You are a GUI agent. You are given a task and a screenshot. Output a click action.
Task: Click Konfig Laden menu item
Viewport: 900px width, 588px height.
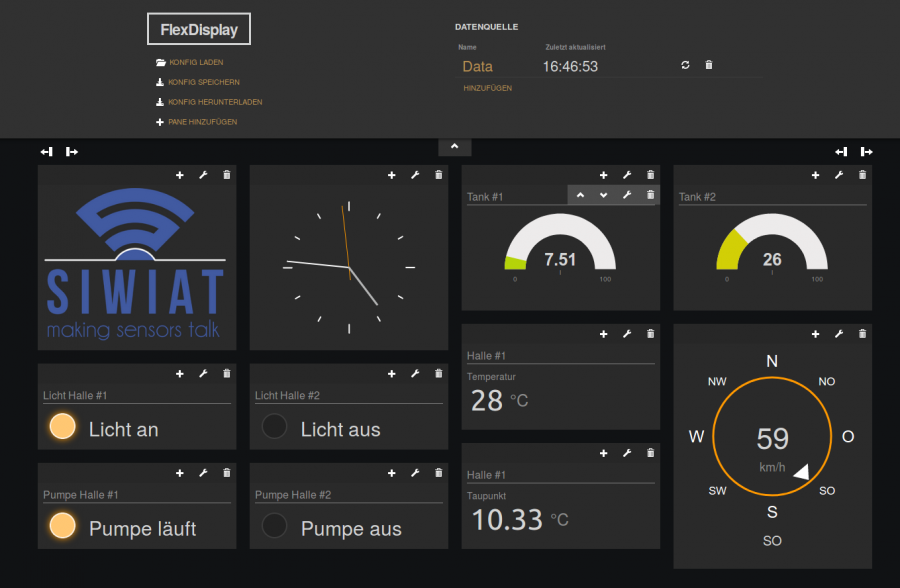point(195,62)
